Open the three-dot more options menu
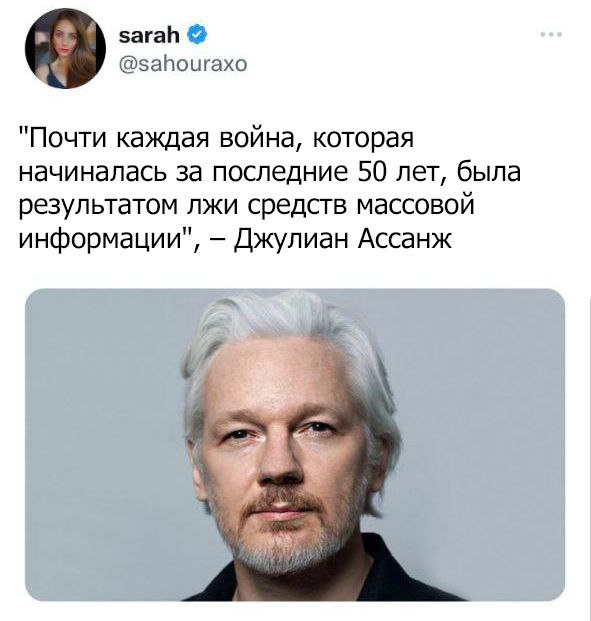Screen dimensions: 591x621 [551, 34]
